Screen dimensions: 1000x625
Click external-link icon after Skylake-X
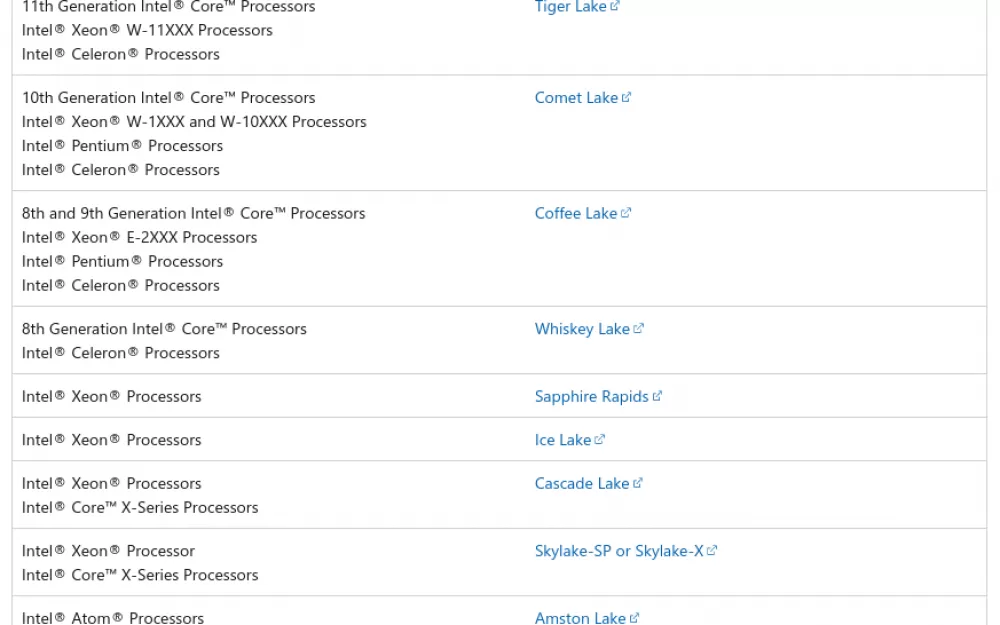(712, 550)
